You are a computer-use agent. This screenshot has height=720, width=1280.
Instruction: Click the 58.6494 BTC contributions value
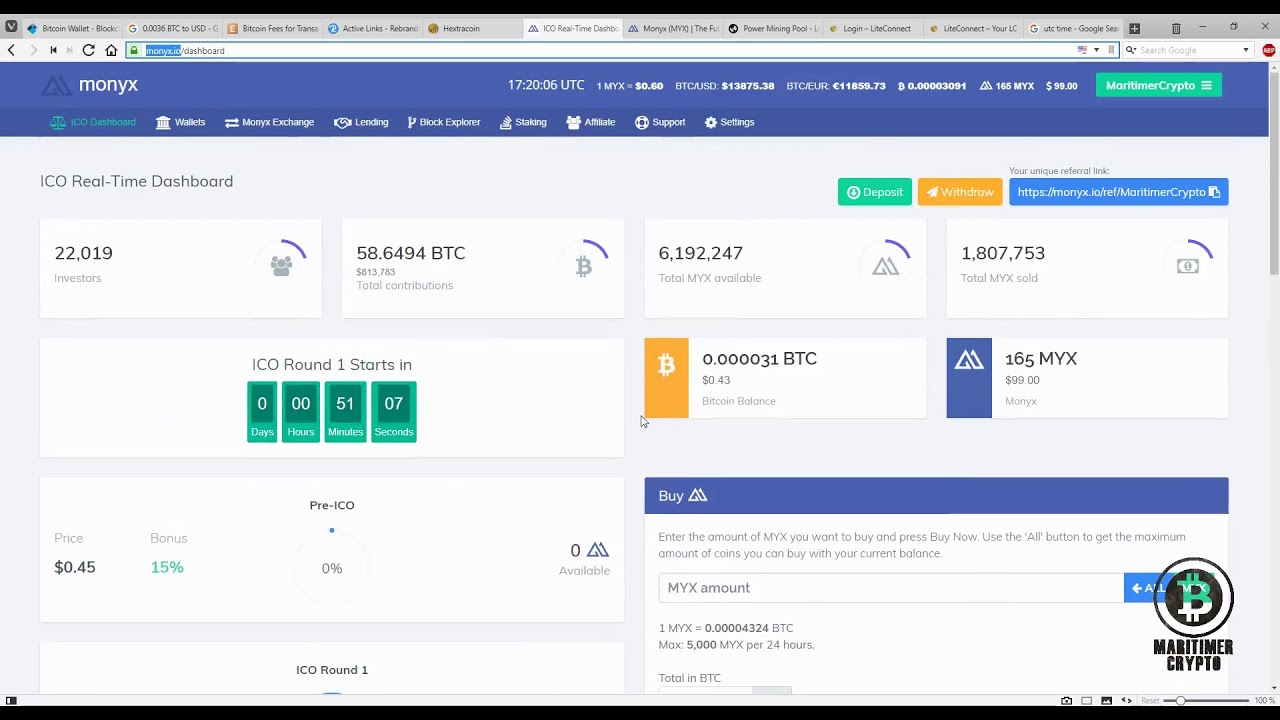pos(411,253)
